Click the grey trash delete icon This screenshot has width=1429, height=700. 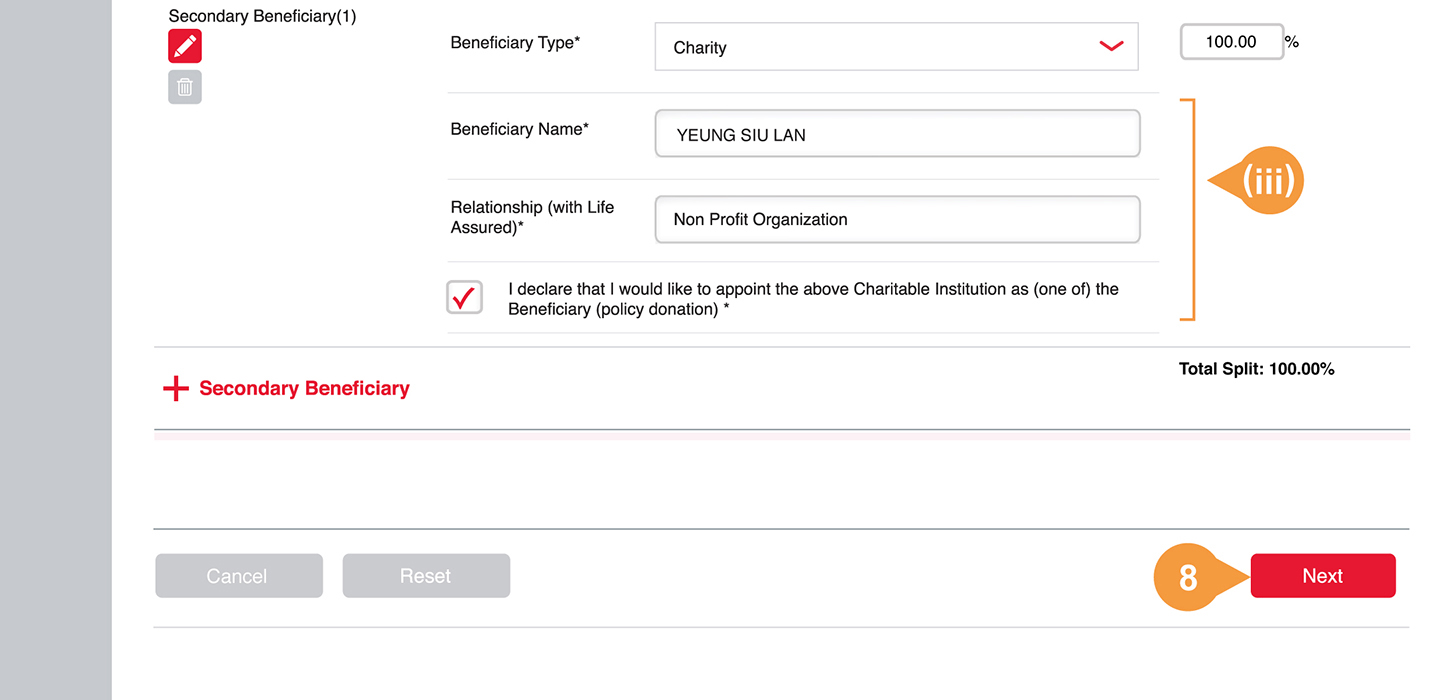tap(185, 87)
